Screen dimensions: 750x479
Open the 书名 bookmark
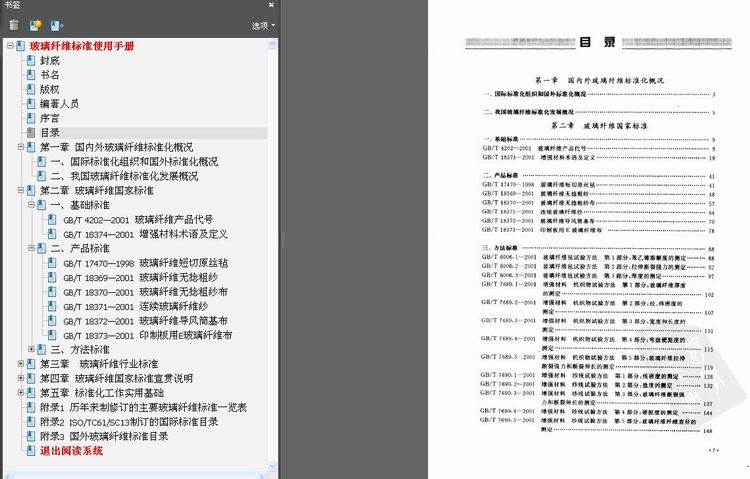(50, 75)
